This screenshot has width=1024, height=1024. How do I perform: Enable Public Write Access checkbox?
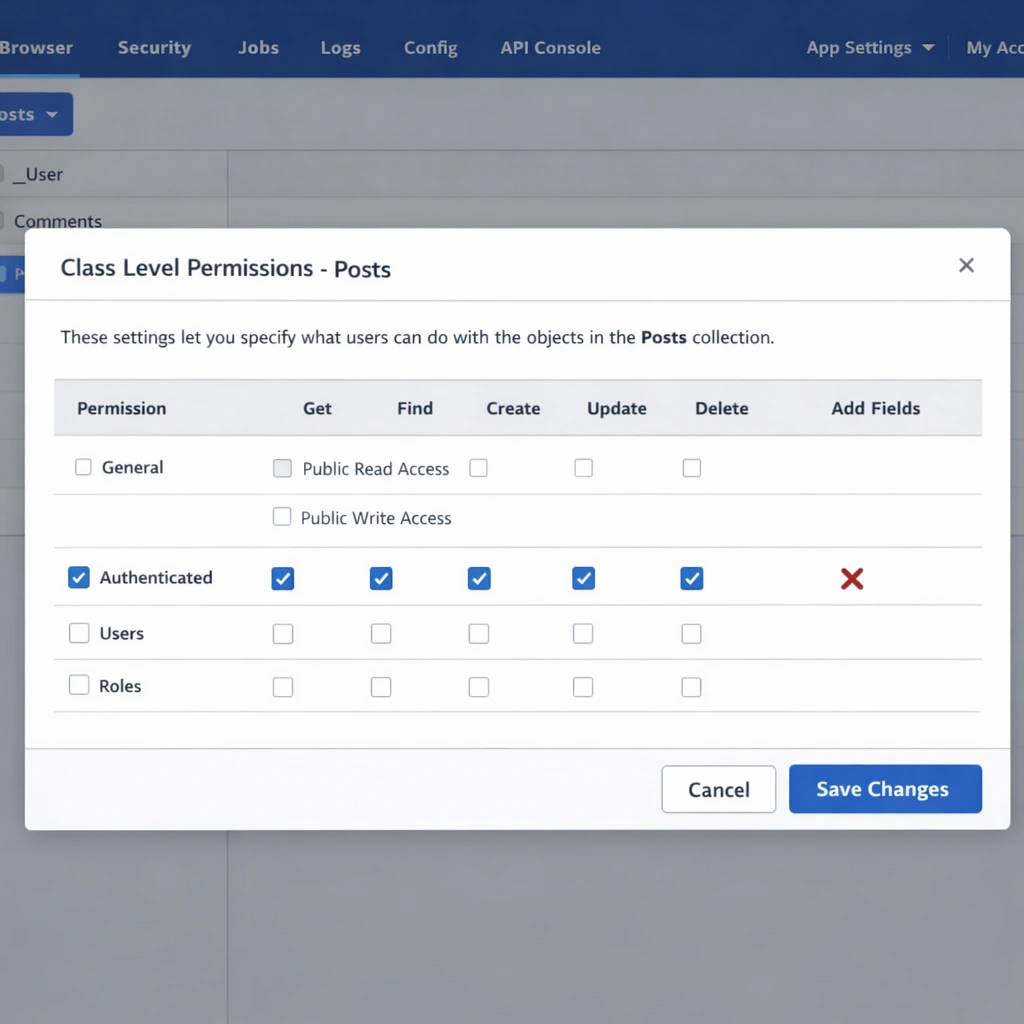pyautogui.click(x=282, y=517)
